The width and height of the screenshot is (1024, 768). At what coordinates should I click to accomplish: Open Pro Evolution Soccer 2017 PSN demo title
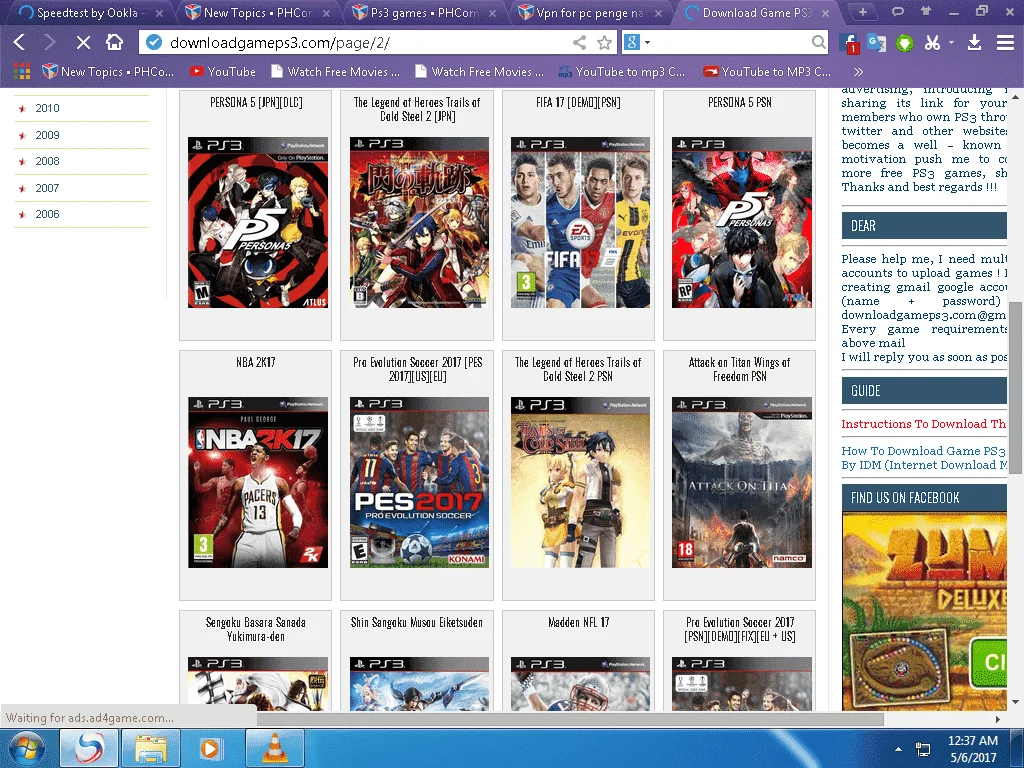[740, 629]
